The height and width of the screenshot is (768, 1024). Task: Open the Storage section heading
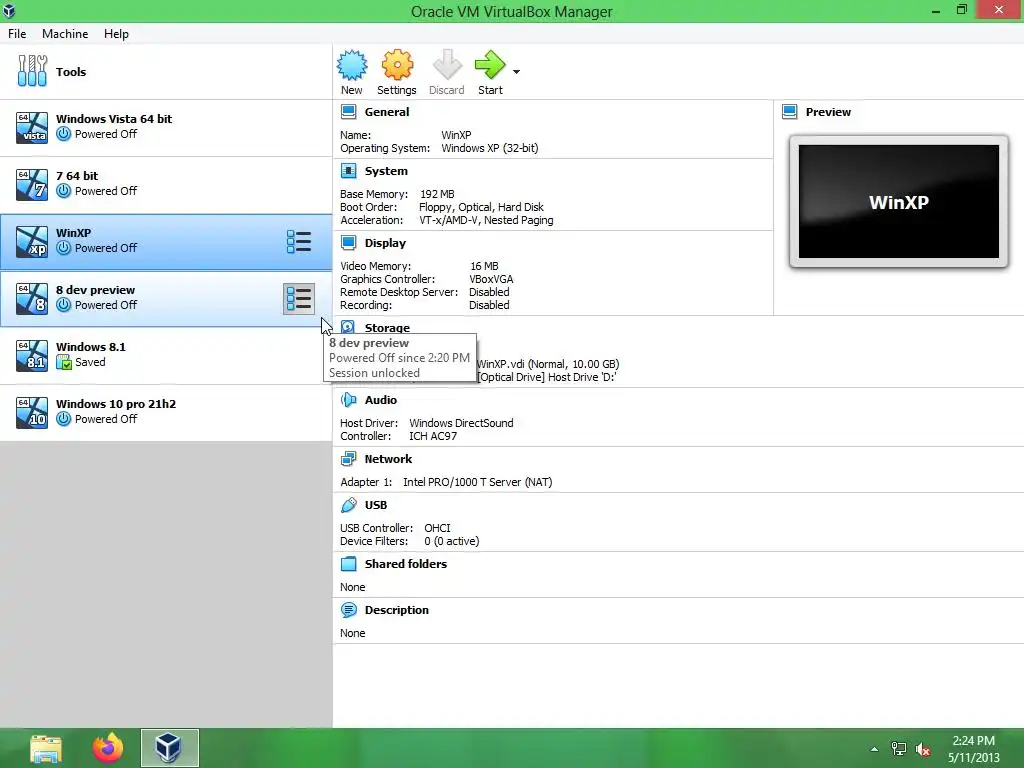coord(387,327)
